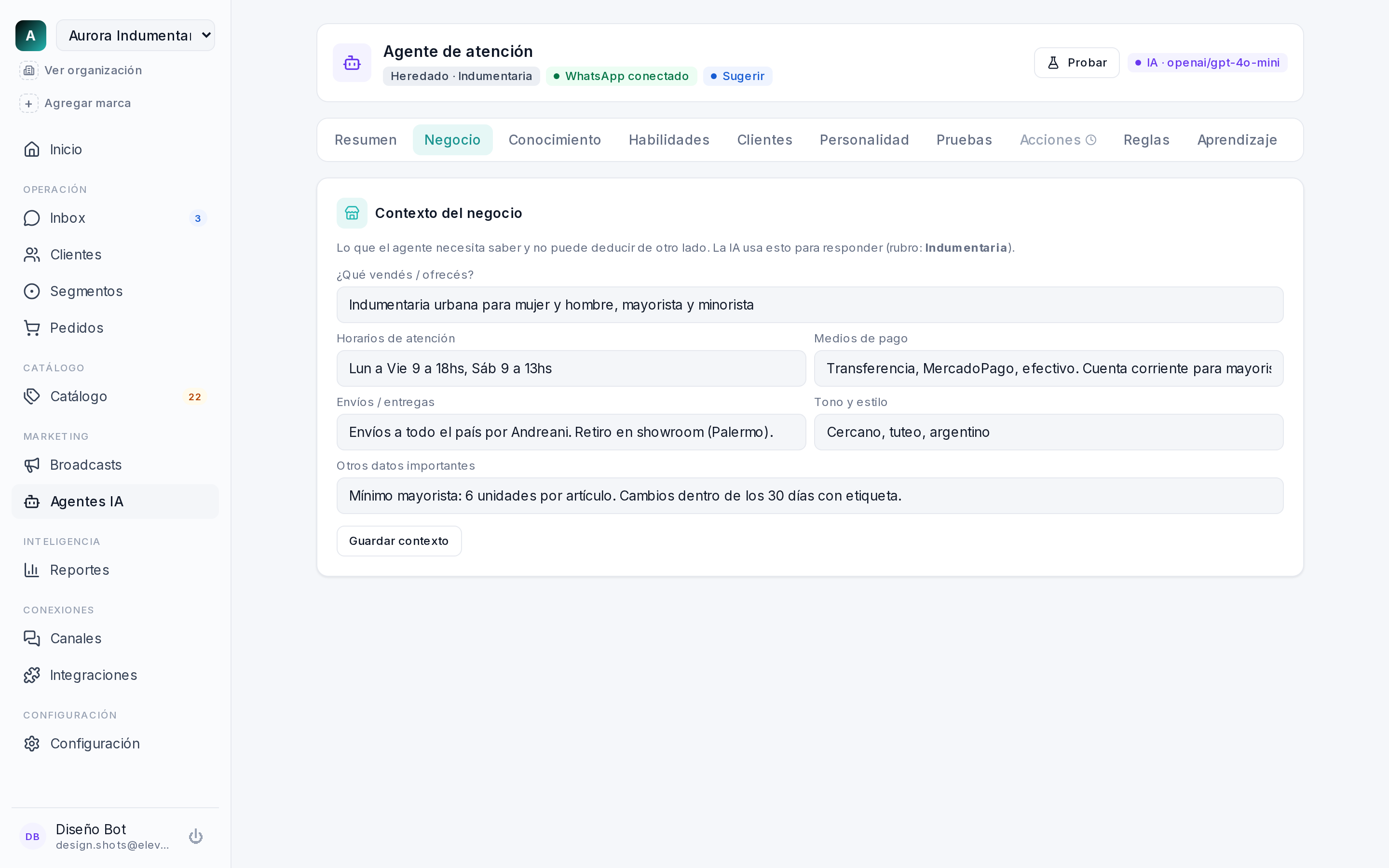Click the Inbox chat bubble icon

pyautogui.click(x=32, y=218)
